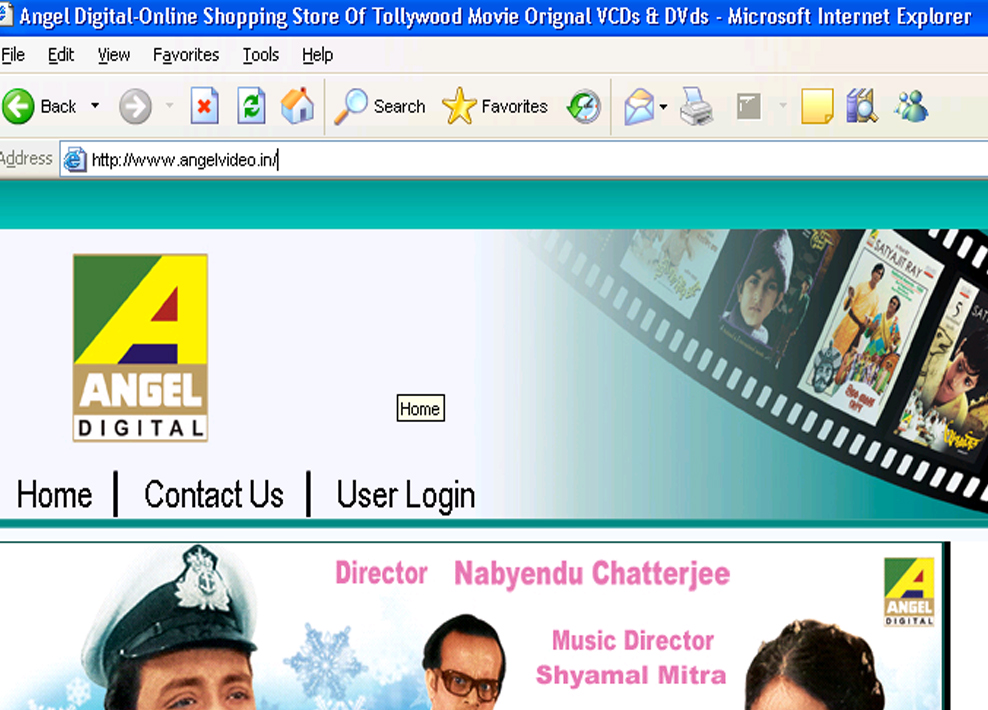Print the page using the printer icon
Viewport: 988px width, 710px height.
696,106
